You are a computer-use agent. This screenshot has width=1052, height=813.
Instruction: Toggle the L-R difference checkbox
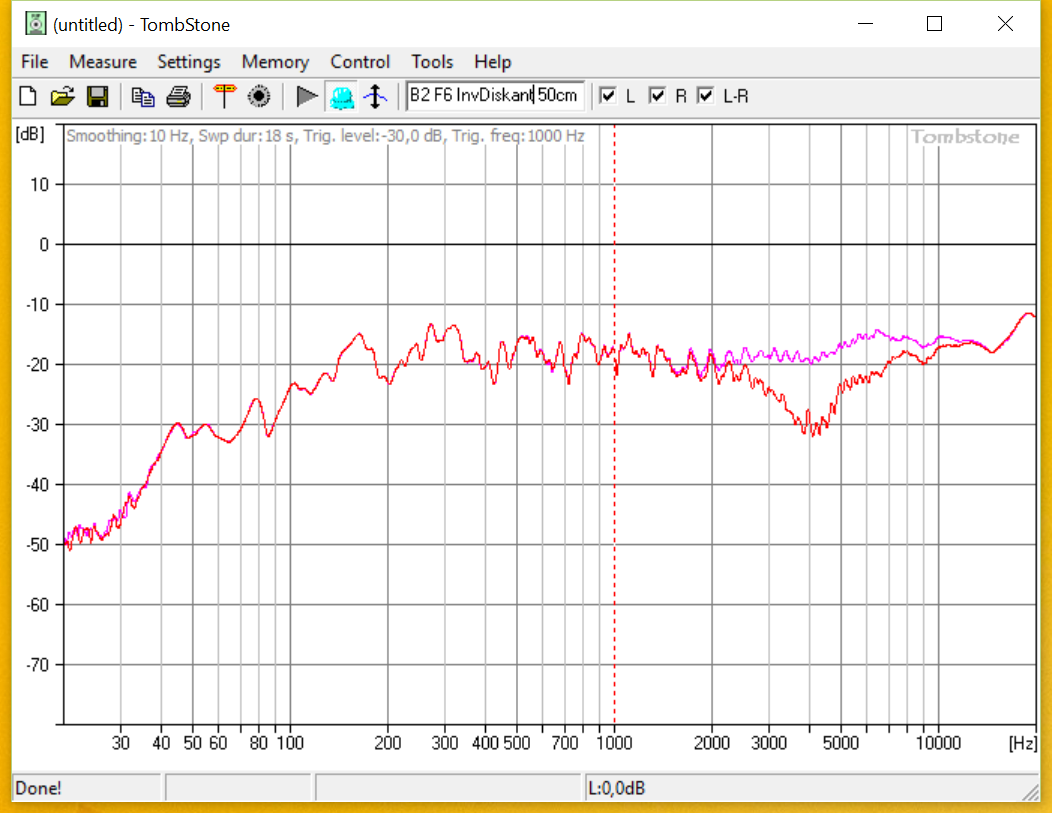705,96
